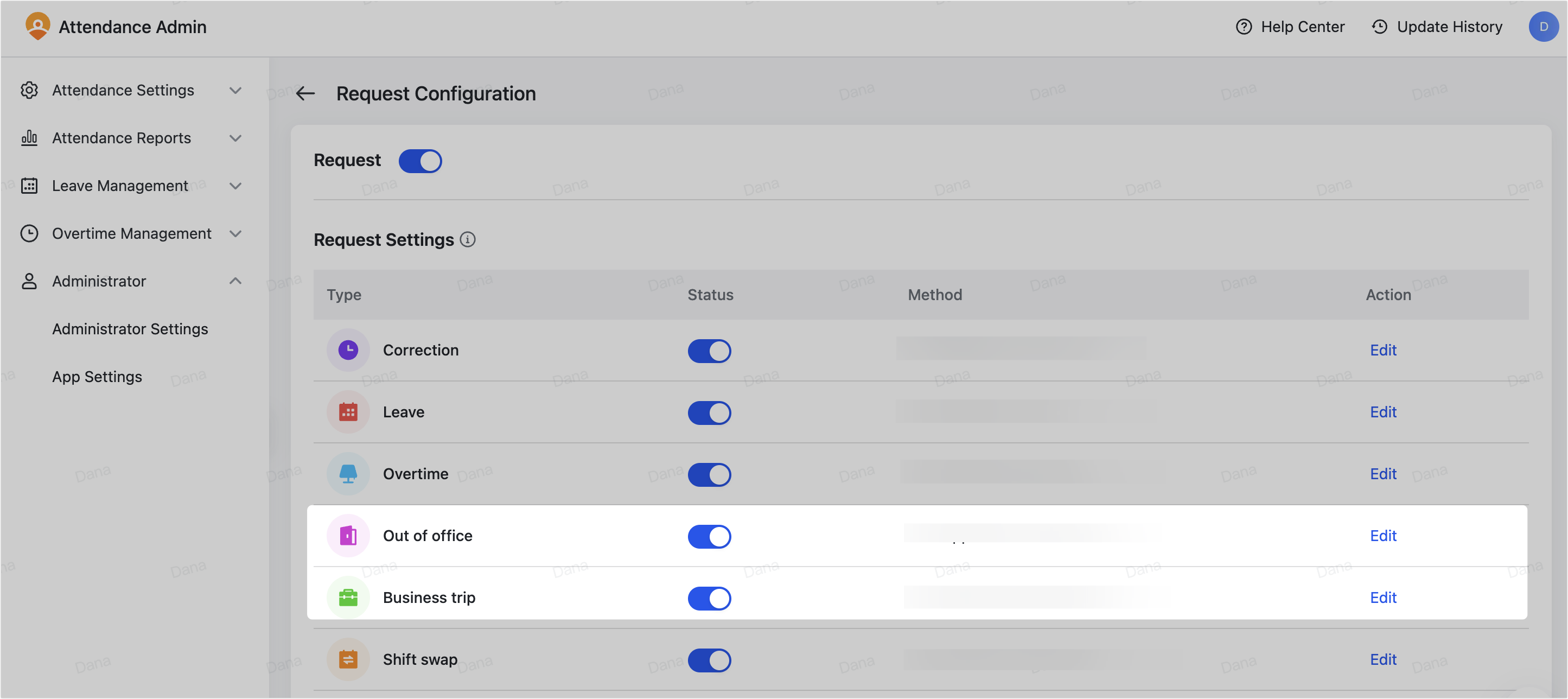Click the Attendance Admin logo icon
Screen dimensions: 1568x699
(38, 27)
